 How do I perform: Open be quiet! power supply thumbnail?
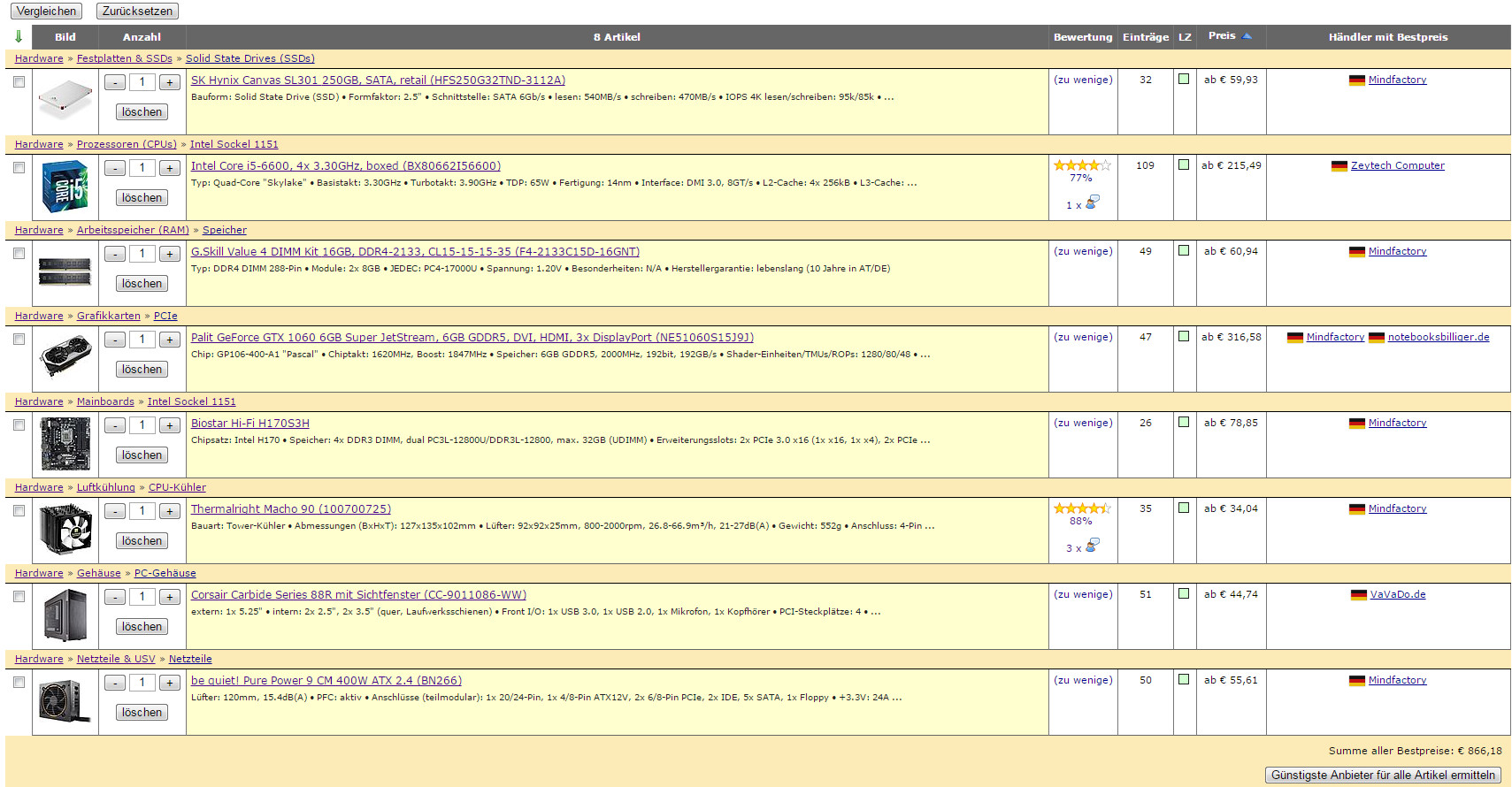tap(65, 701)
